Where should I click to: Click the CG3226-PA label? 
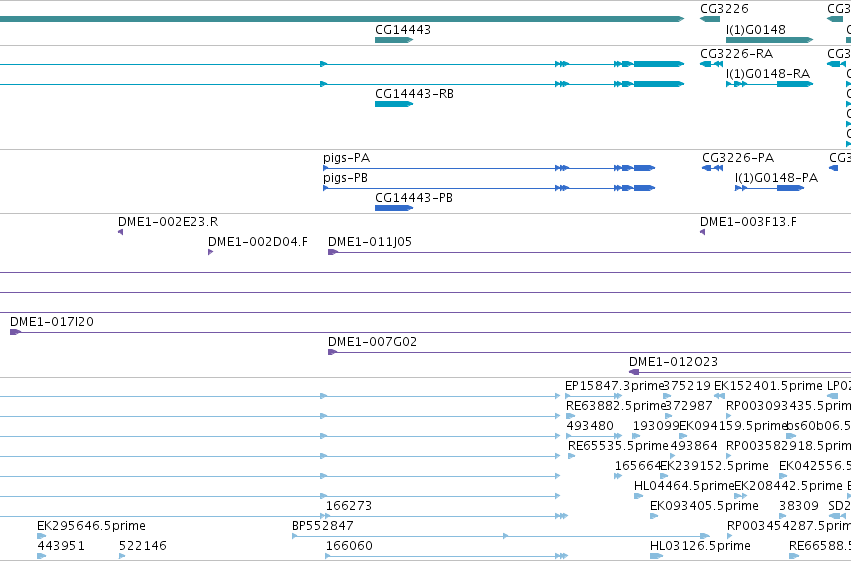(738, 158)
